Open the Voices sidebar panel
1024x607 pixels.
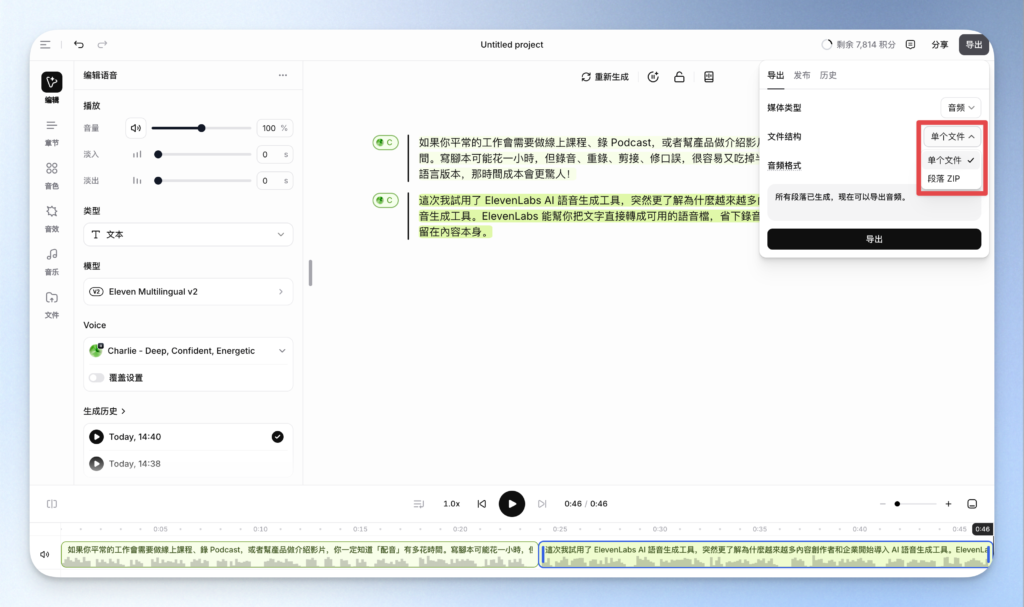(x=52, y=176)
